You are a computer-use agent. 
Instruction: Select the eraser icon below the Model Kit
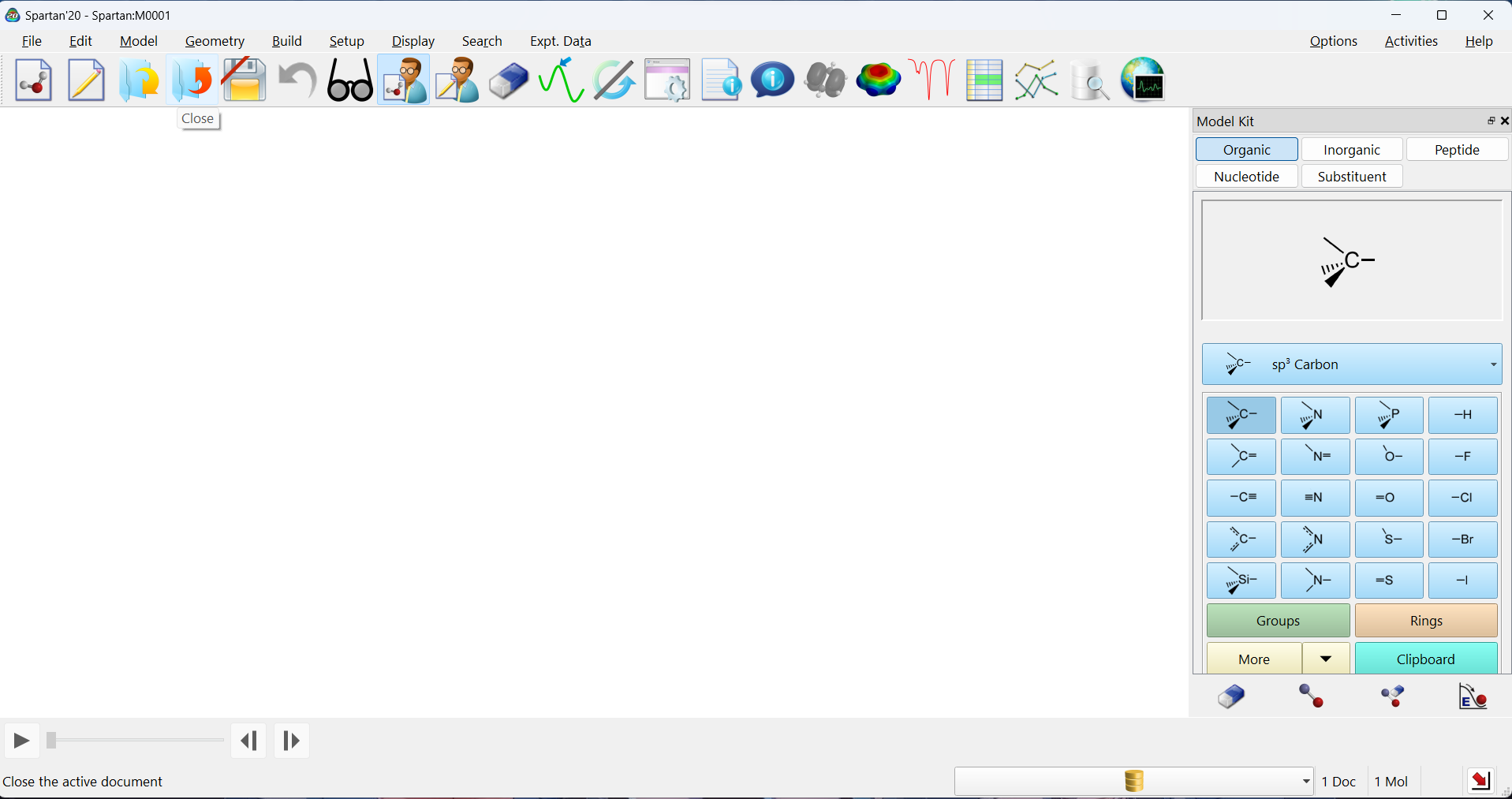[1231, 696]
